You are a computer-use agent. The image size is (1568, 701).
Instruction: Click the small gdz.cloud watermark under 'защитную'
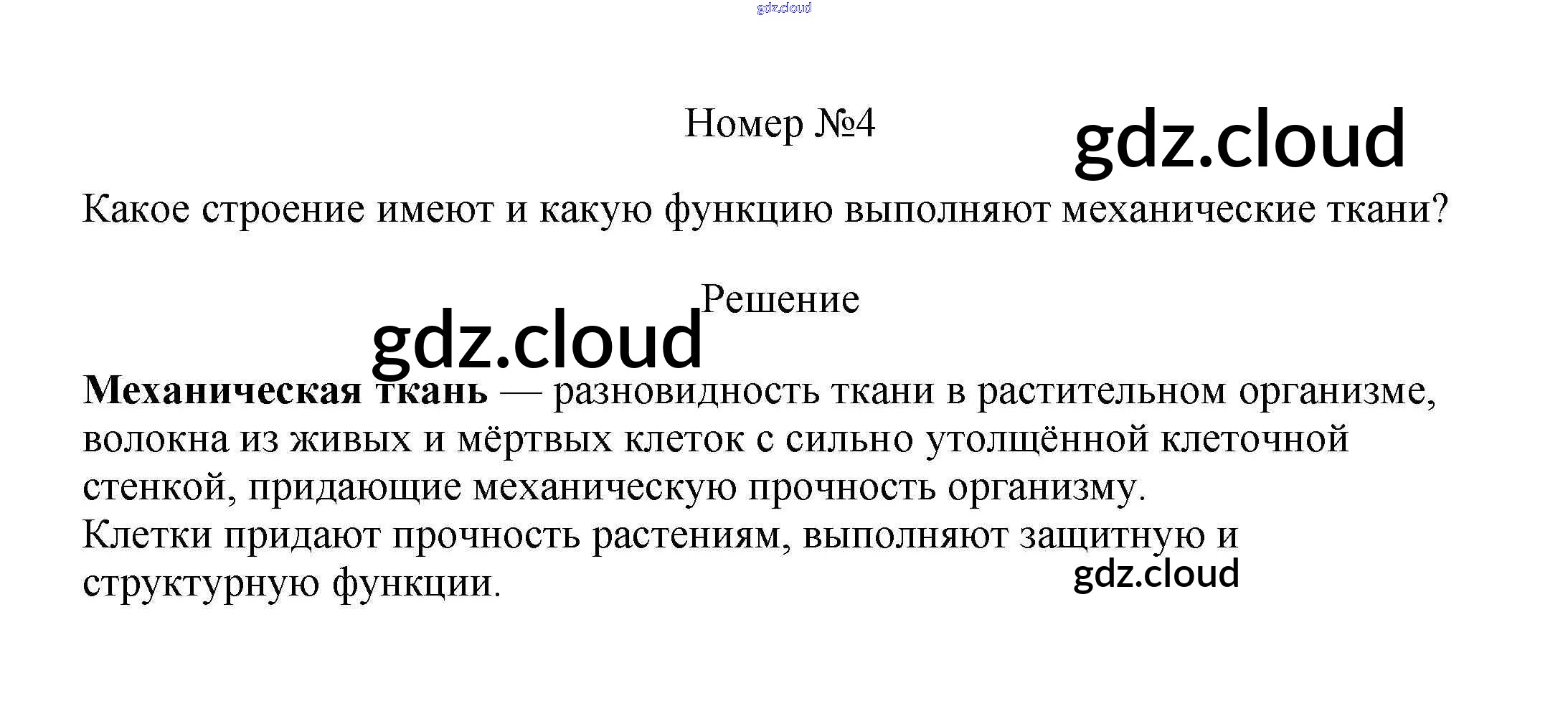1156,574
